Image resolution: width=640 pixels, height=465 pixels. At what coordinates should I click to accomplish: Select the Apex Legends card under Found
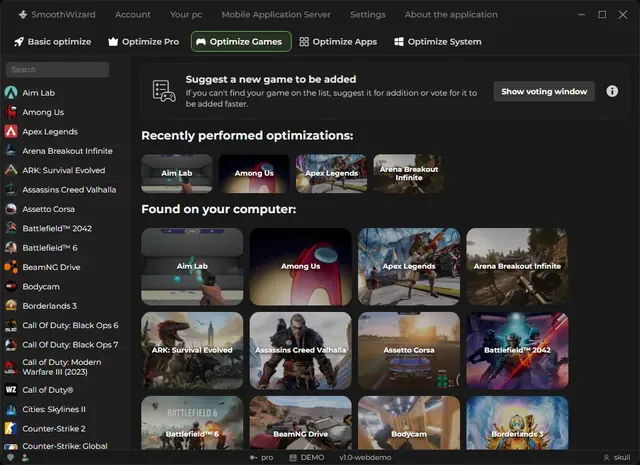point(409,267)
